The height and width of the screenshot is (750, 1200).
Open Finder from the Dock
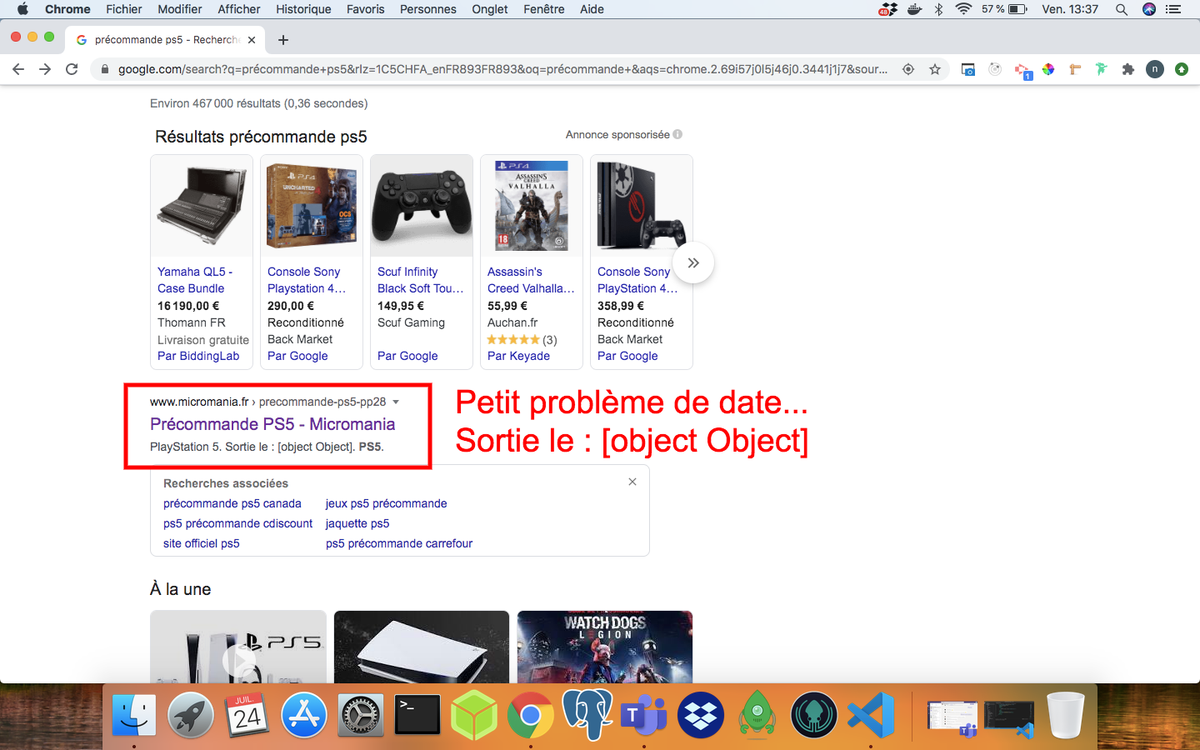[x=133, y=714]
